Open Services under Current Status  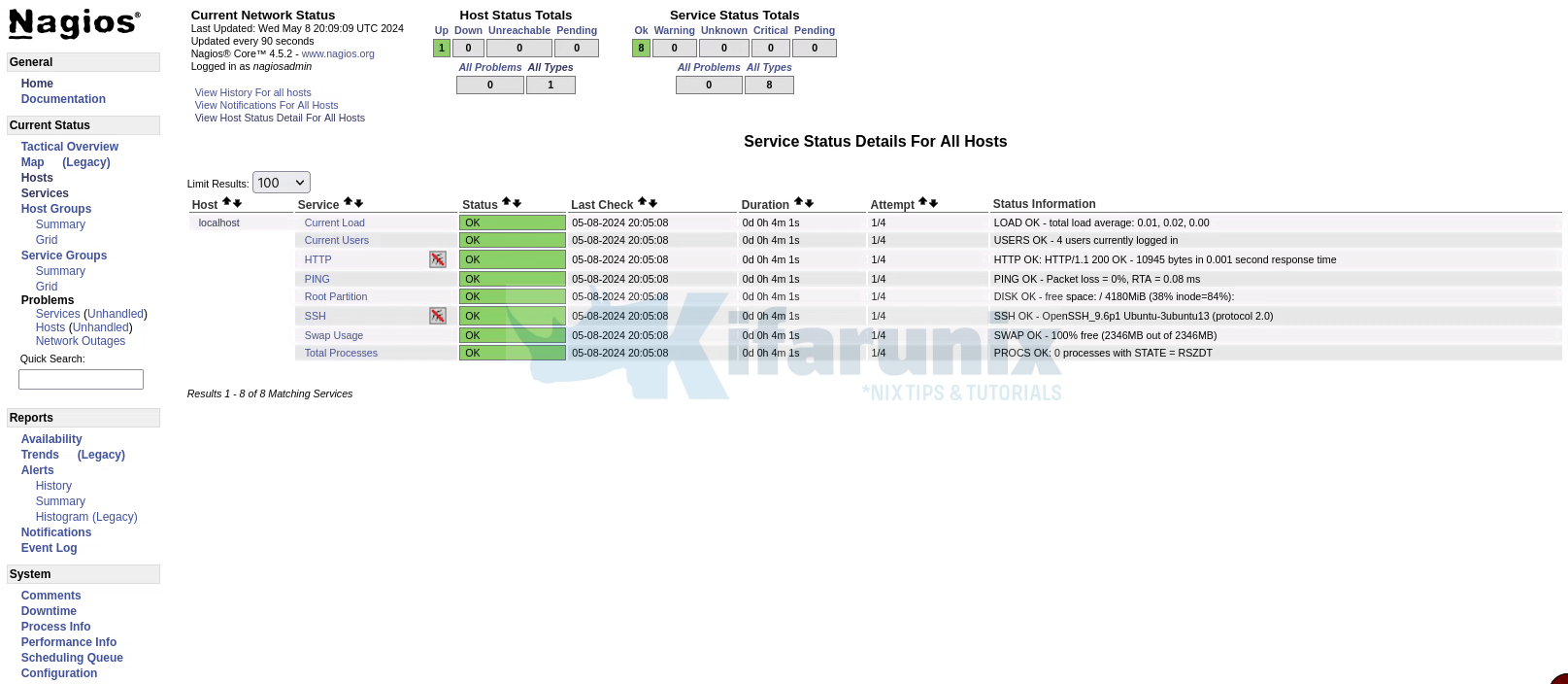click(45, 193)
